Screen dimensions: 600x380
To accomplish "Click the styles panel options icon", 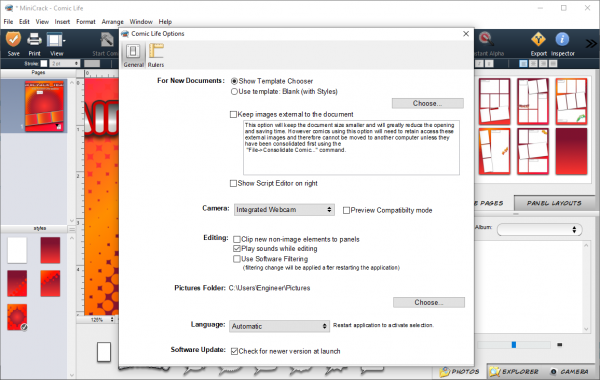I will [x=72, y=229].
